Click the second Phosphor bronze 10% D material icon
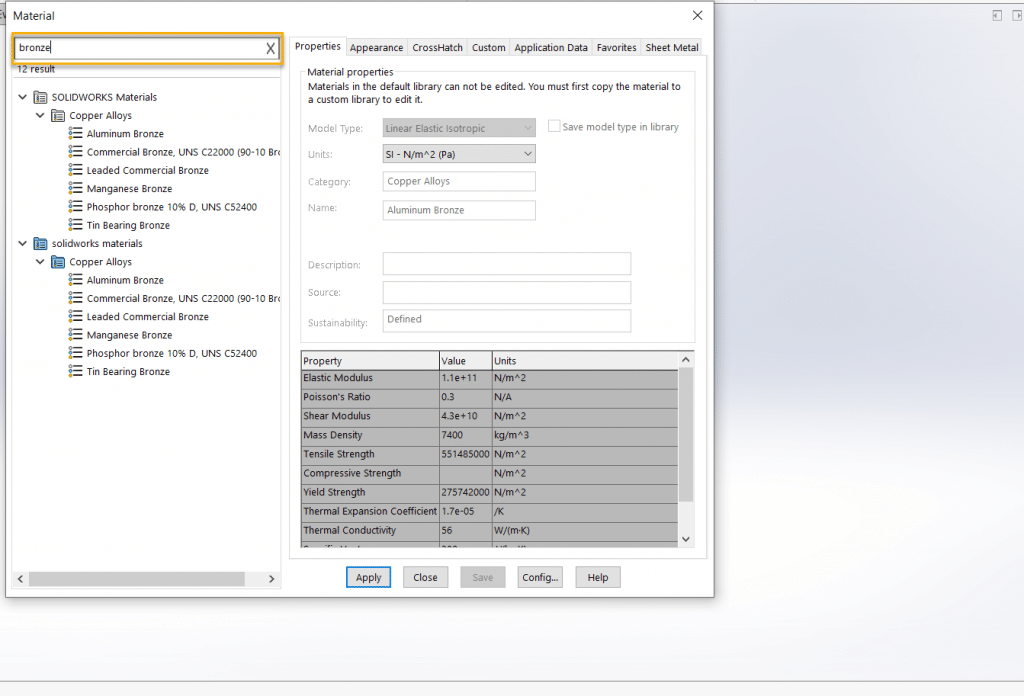Viewport: 1024px width, 696px height. [75, 353]
